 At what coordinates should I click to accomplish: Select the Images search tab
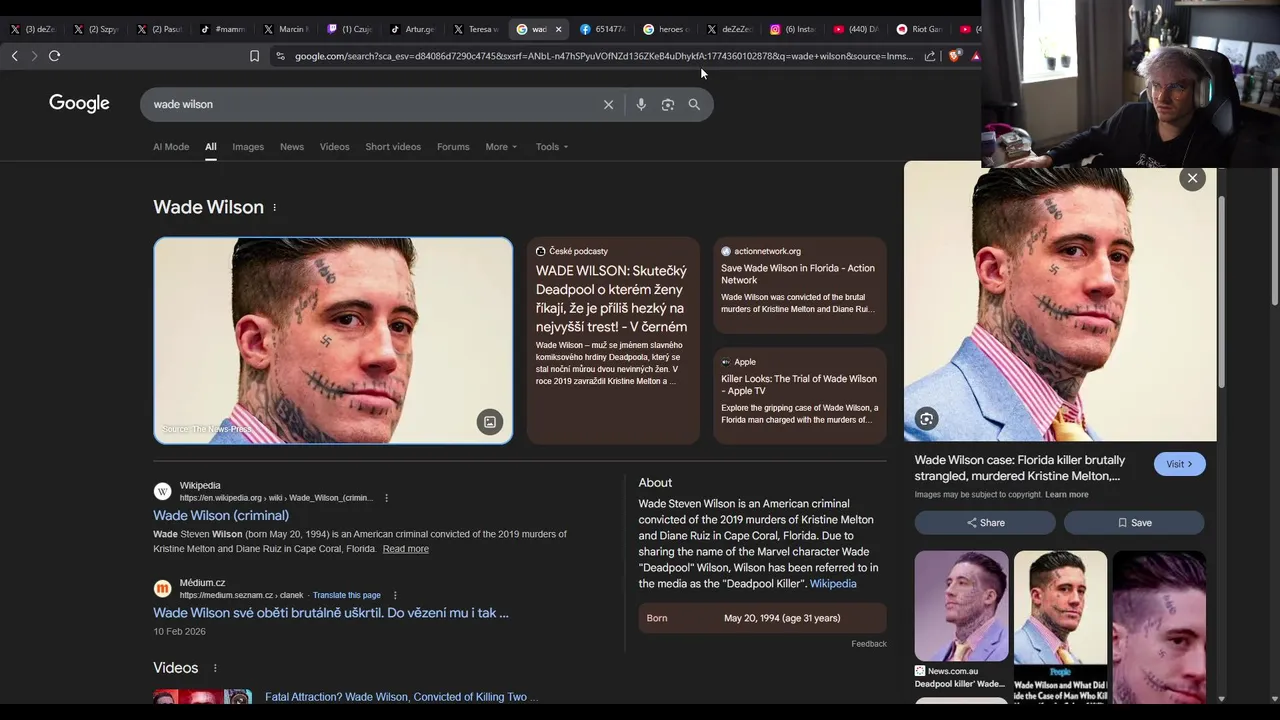coord(248,147)
